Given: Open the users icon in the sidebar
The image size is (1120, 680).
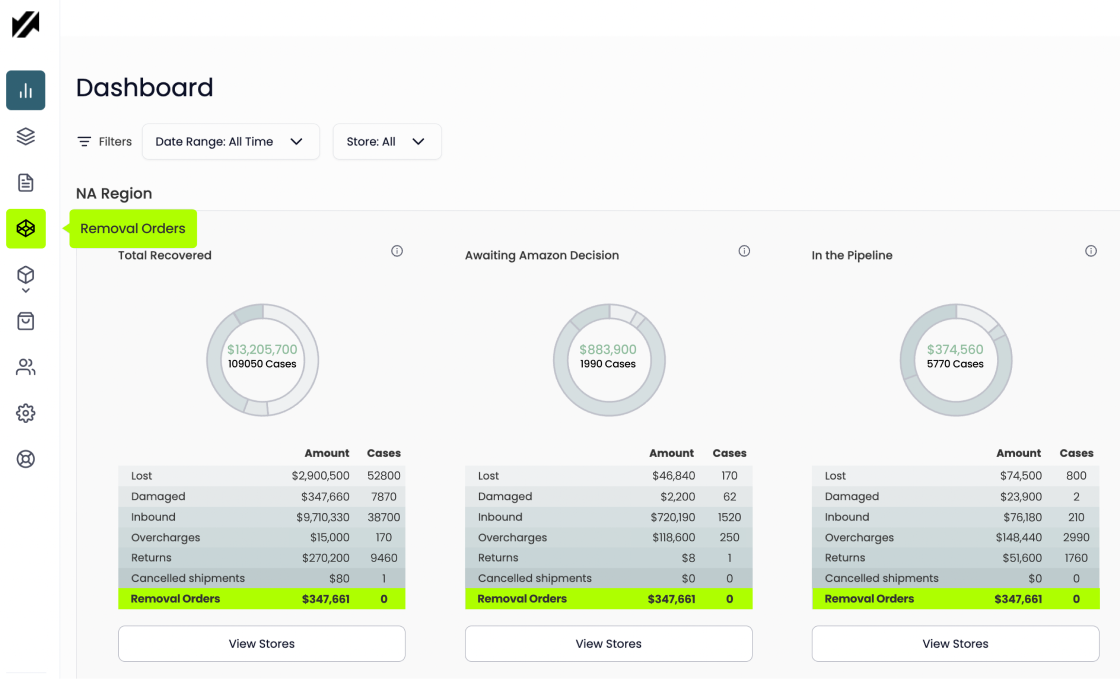Looking at the screenshot, I should 25,366.
